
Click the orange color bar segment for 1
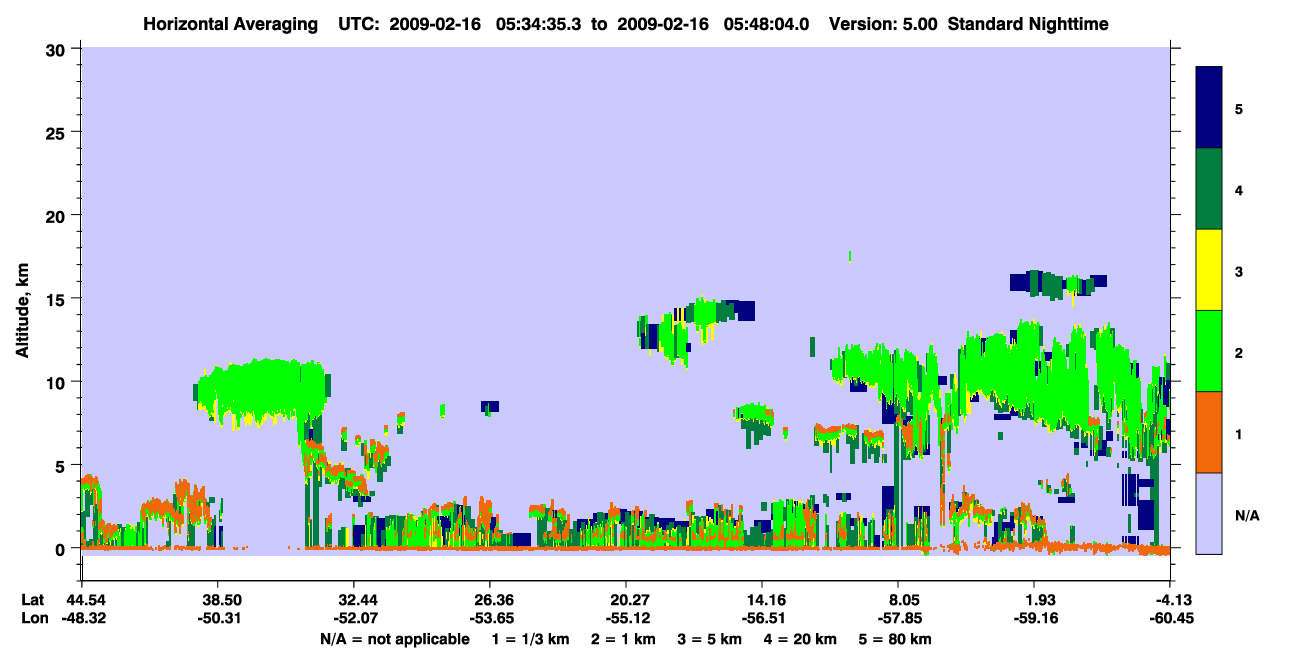[x=1209, y=432]
